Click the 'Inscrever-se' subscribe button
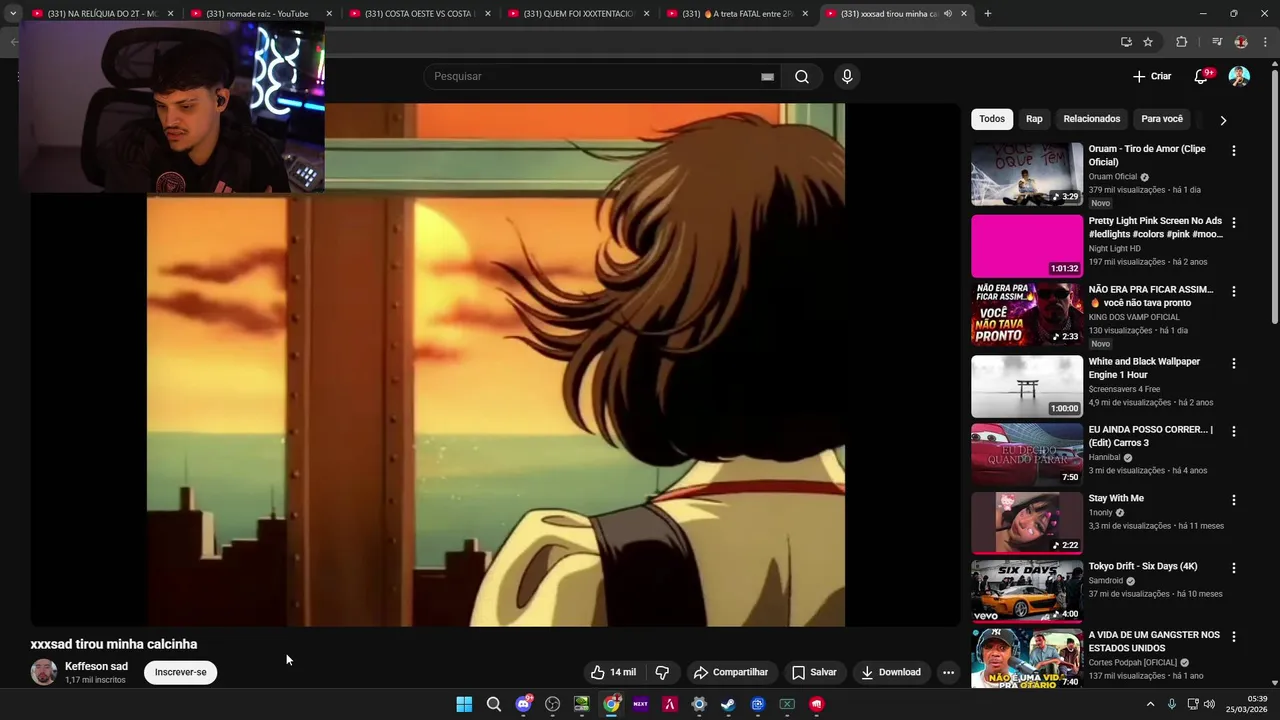 [x=181, y=672]
